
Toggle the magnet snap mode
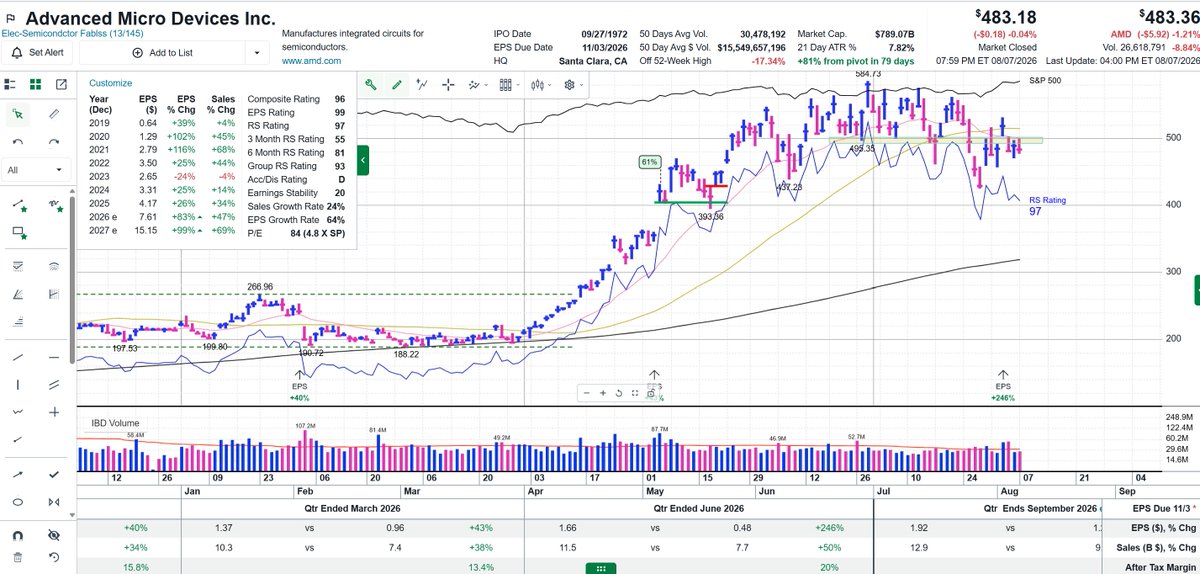point(19,535)
